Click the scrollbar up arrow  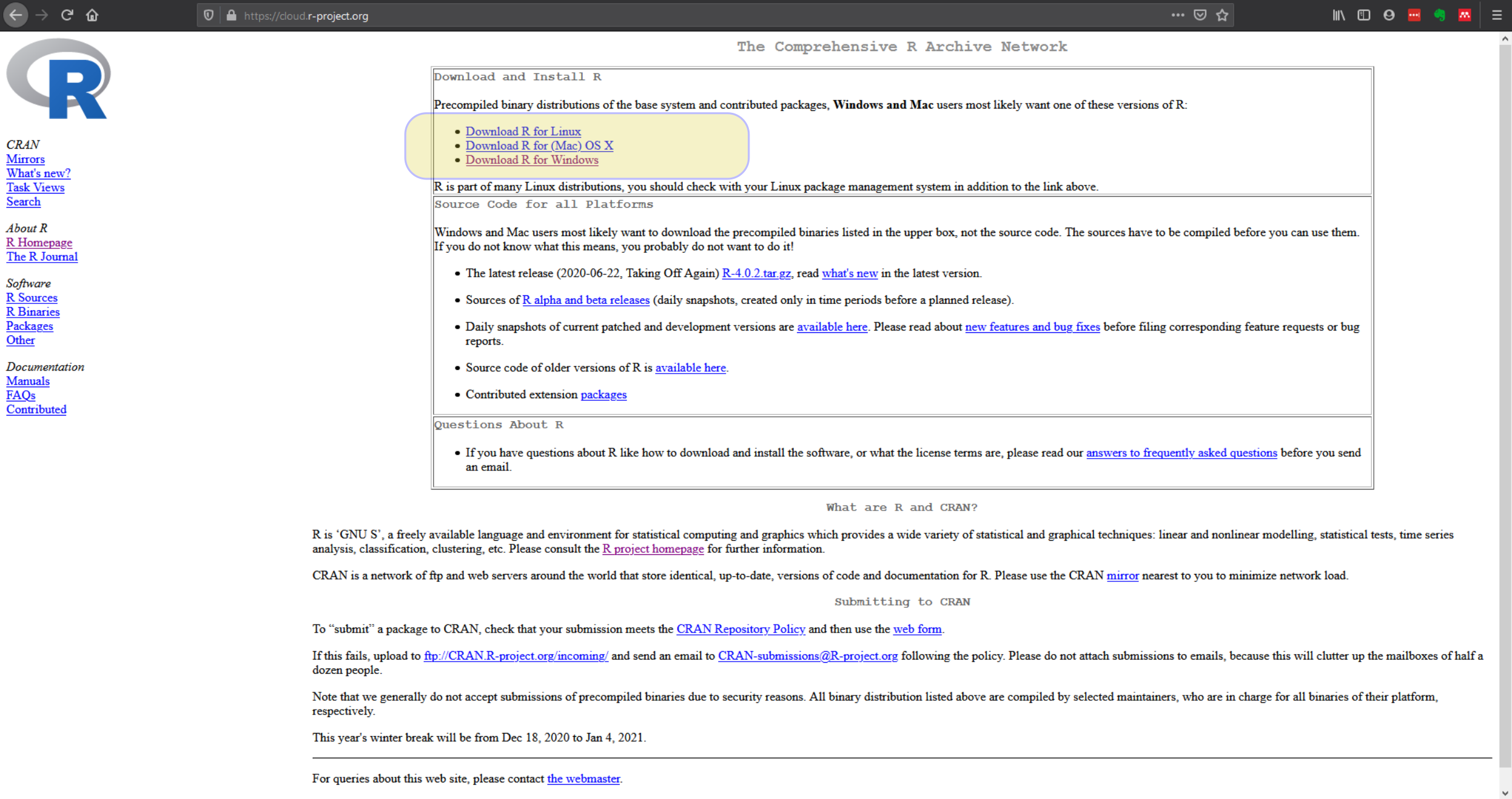[x=1505, y=39]
